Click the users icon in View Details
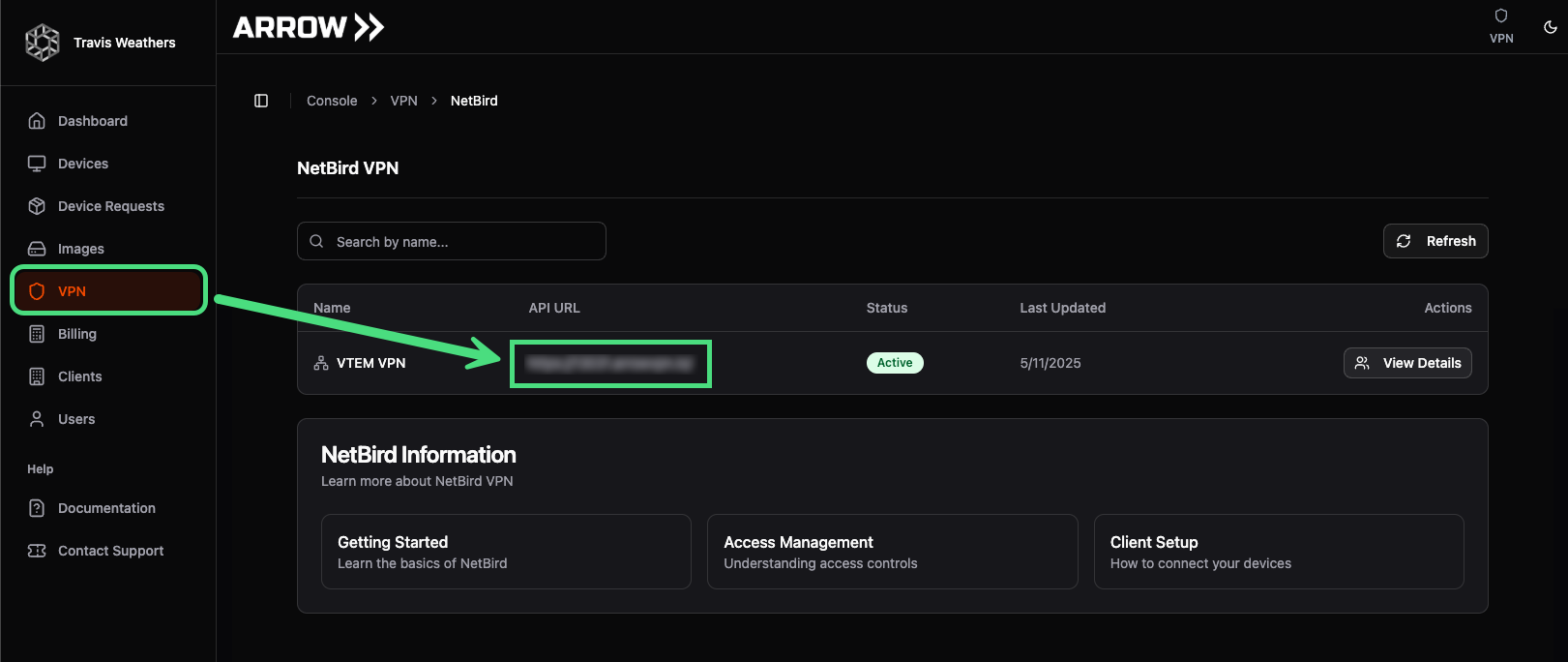Screen dimensions: 1568x662 click(x=1362, y=363)
